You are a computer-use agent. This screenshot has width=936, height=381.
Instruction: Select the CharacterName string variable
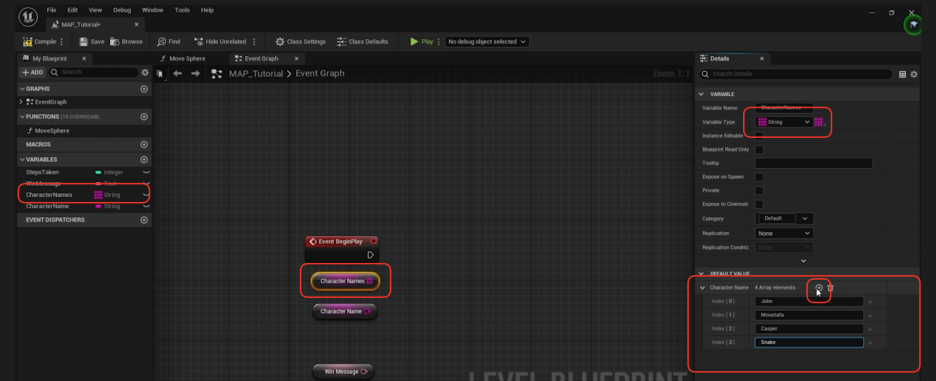point(47,206)
